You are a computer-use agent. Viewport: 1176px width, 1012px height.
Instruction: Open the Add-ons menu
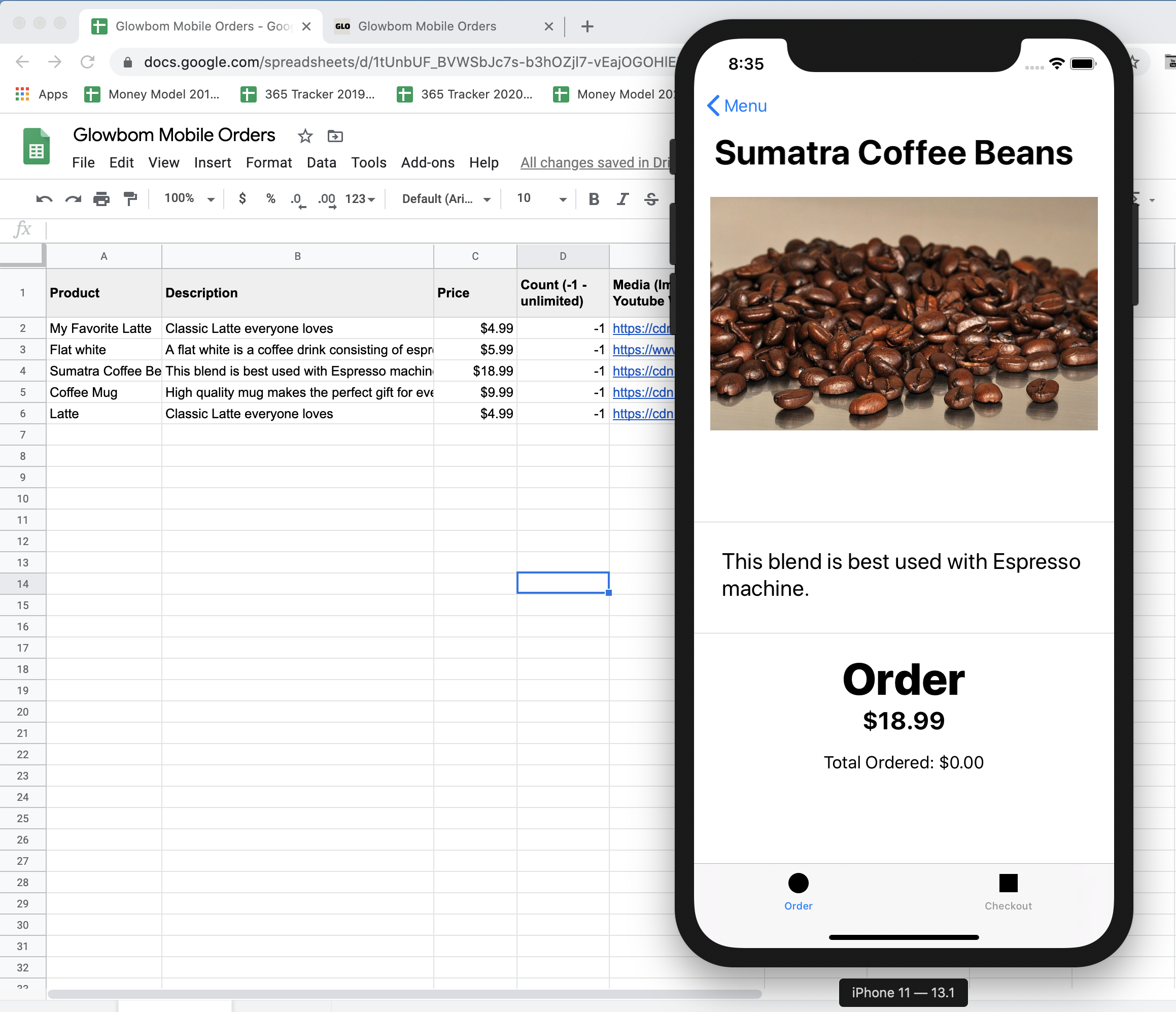pyautogui.click(x=427, y=162)
